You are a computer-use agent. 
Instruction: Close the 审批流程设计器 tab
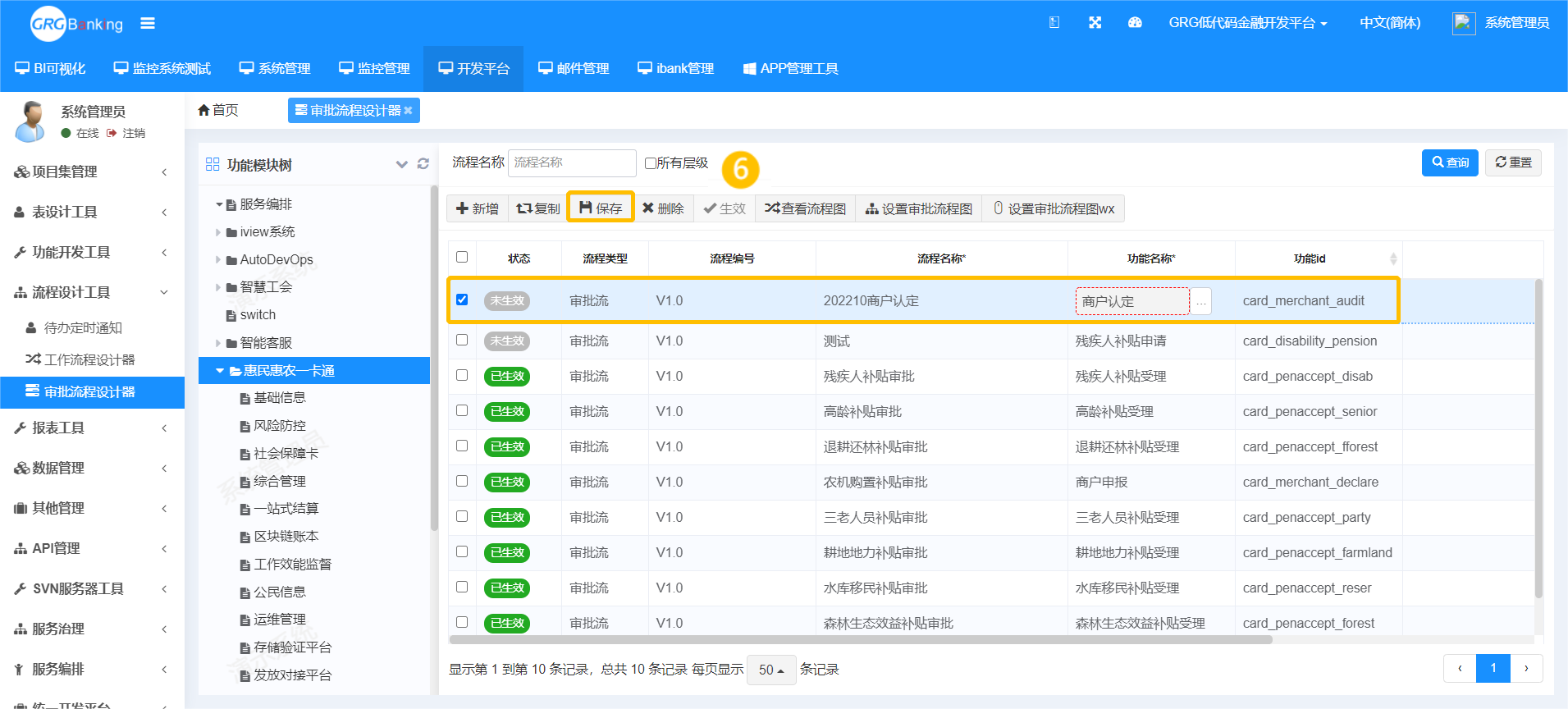click(x=409, y=110)
